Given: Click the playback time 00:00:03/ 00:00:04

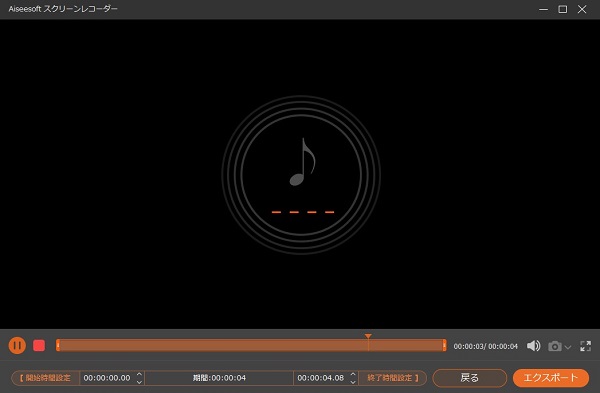Looking at the screenshot, I should [x=486, y=346].
